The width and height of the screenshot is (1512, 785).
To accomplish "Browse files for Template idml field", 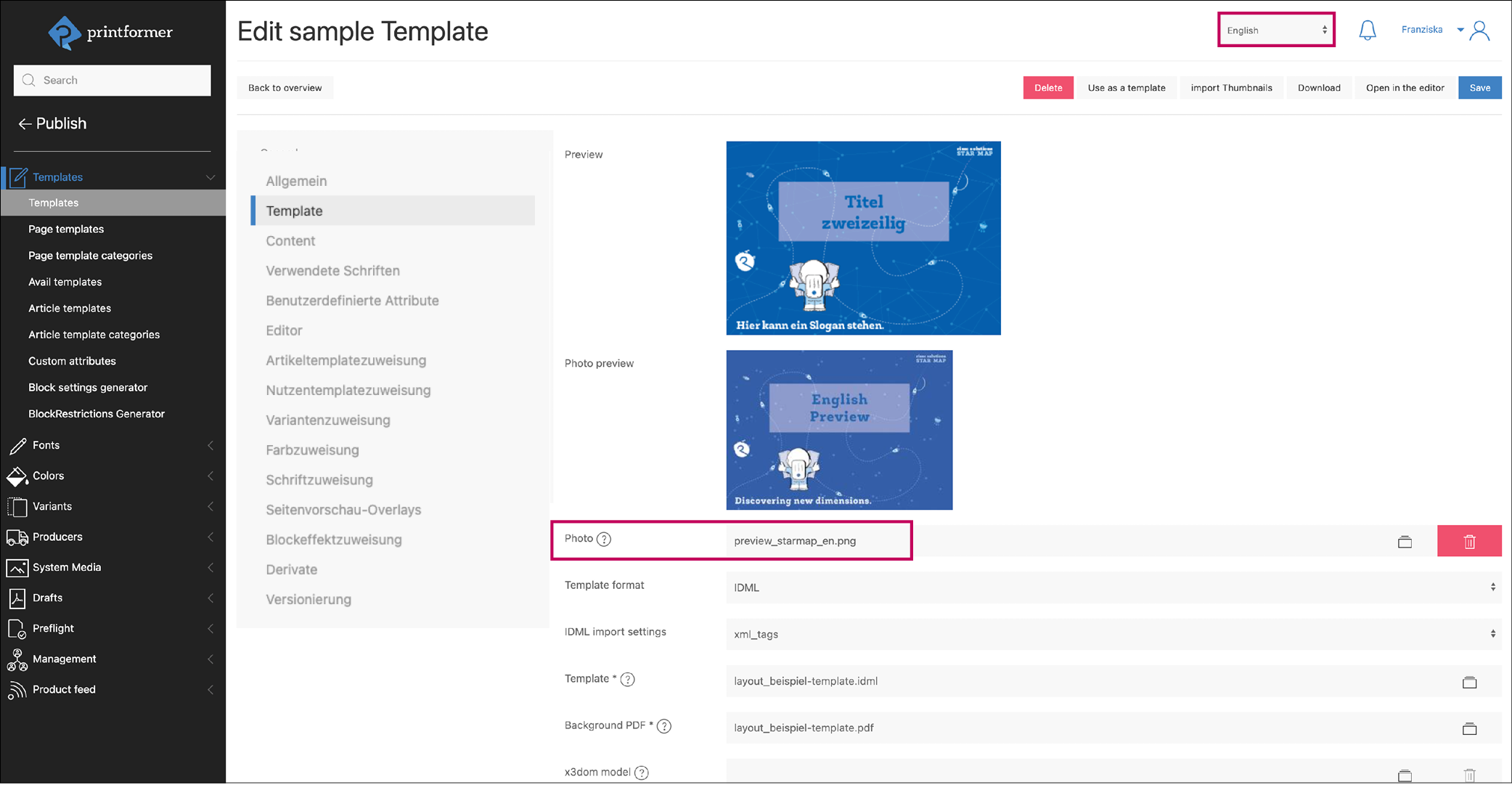I will pyautogui.click(x=1469, y=682).
